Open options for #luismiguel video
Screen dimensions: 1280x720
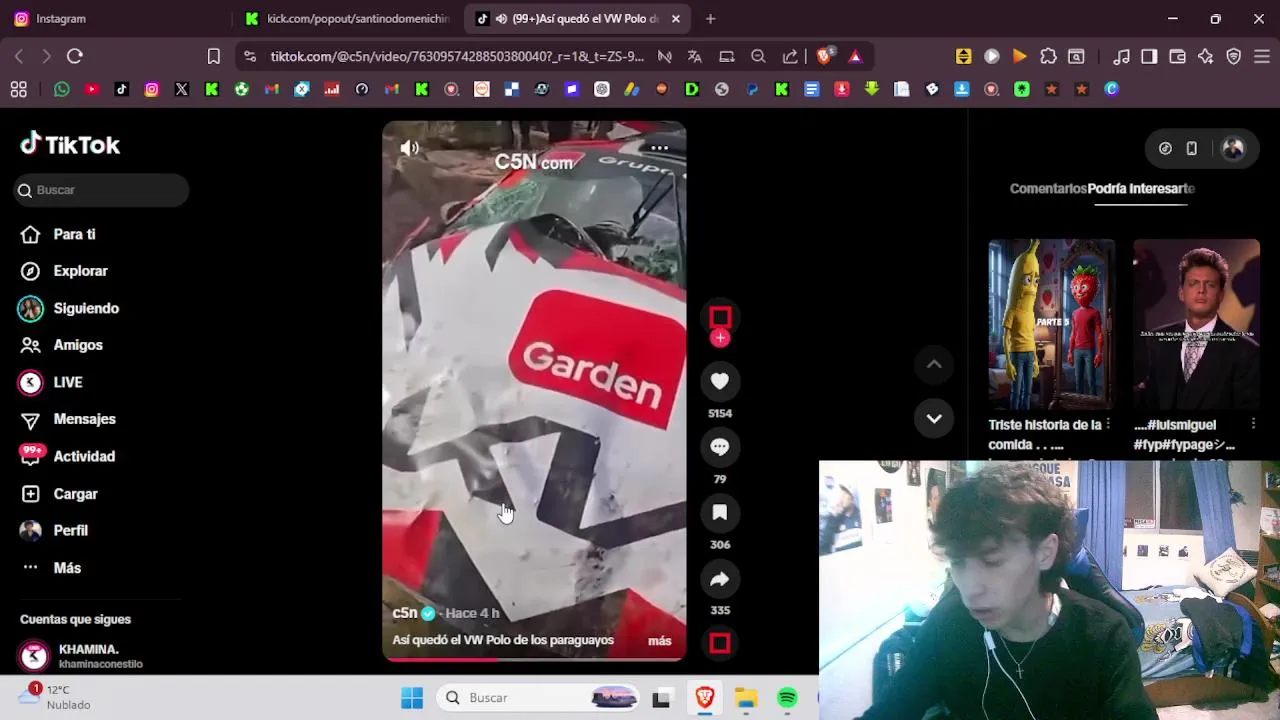click(x=1253, y=425)
